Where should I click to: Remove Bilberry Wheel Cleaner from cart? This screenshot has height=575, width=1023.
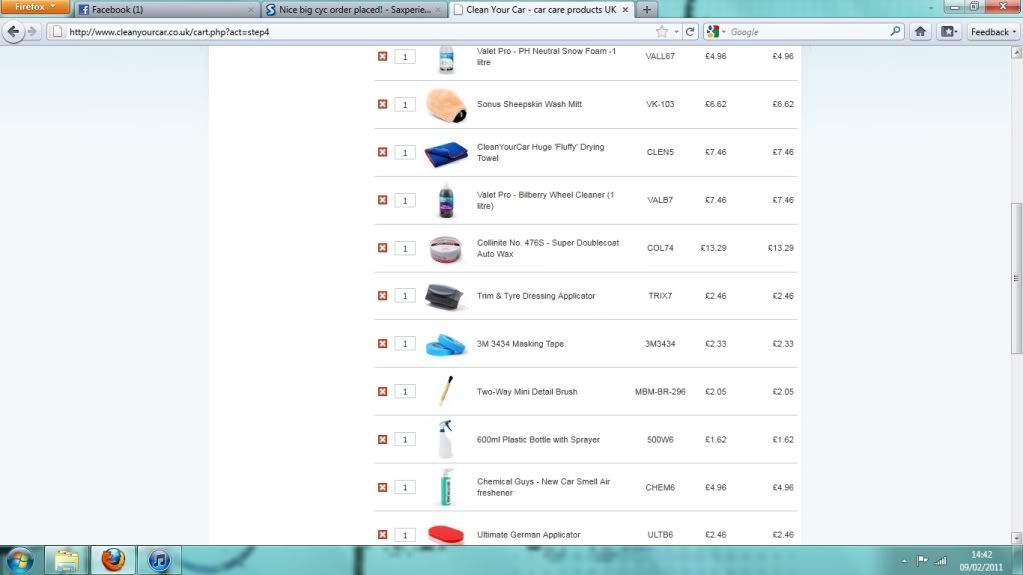(382, 200)
